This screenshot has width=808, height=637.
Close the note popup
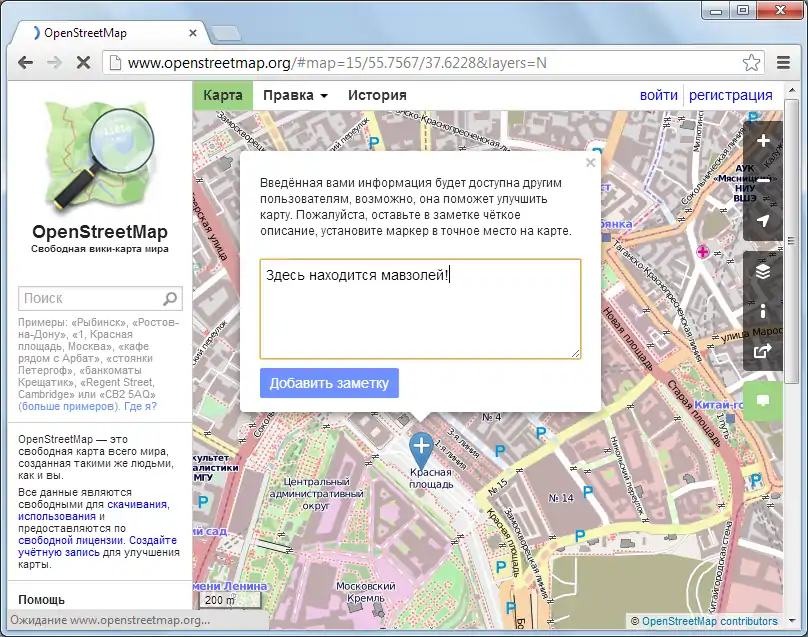590,162
